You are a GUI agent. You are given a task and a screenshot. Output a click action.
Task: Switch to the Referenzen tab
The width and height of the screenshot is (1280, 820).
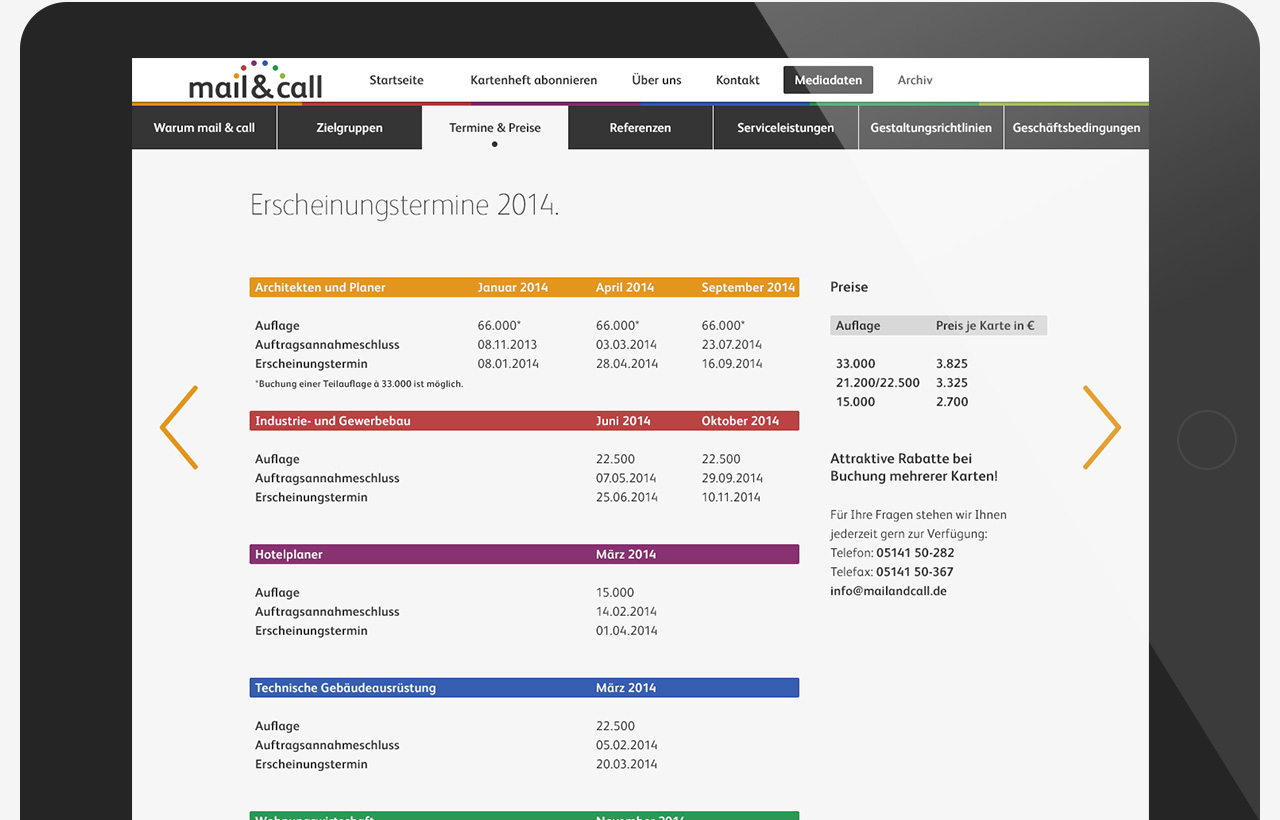(640, 128)
